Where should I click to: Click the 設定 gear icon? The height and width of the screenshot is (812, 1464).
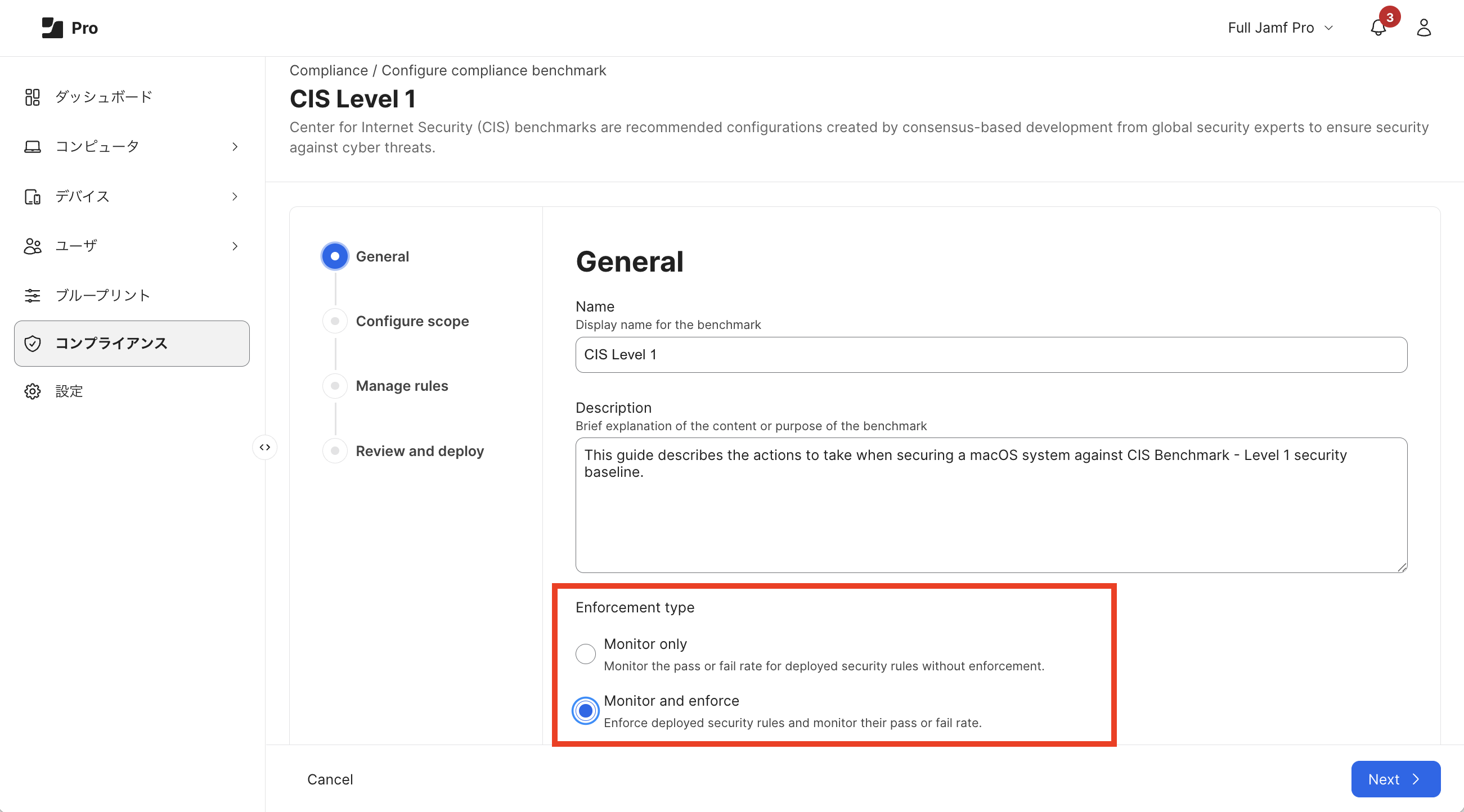pos(33,391)
